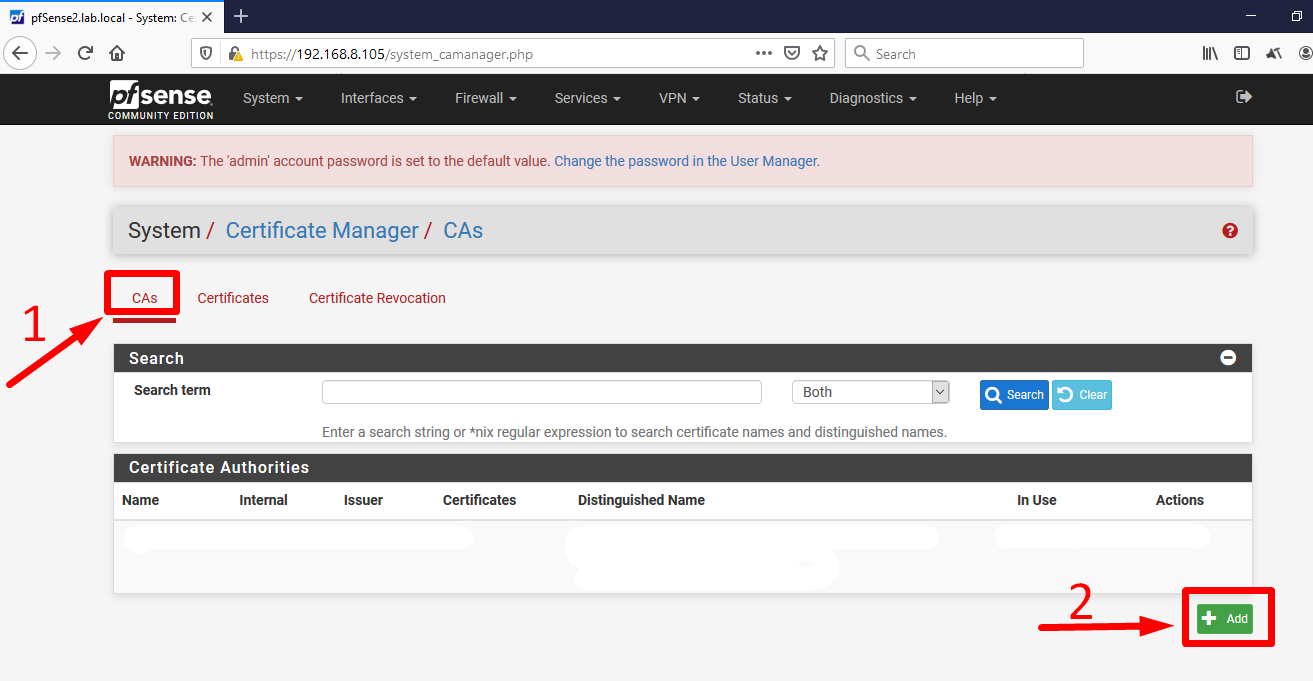Click the browser Search box
The image size is (1313, 681).
pos(964,54)
